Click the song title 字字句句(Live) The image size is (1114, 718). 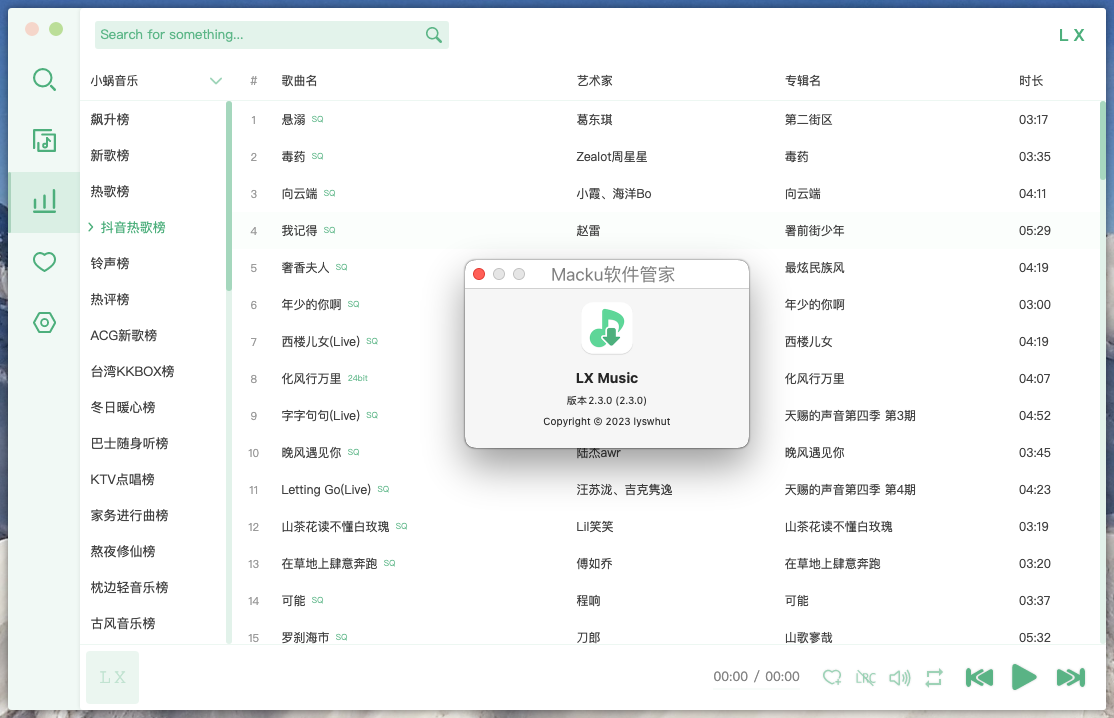click(320, 415)
